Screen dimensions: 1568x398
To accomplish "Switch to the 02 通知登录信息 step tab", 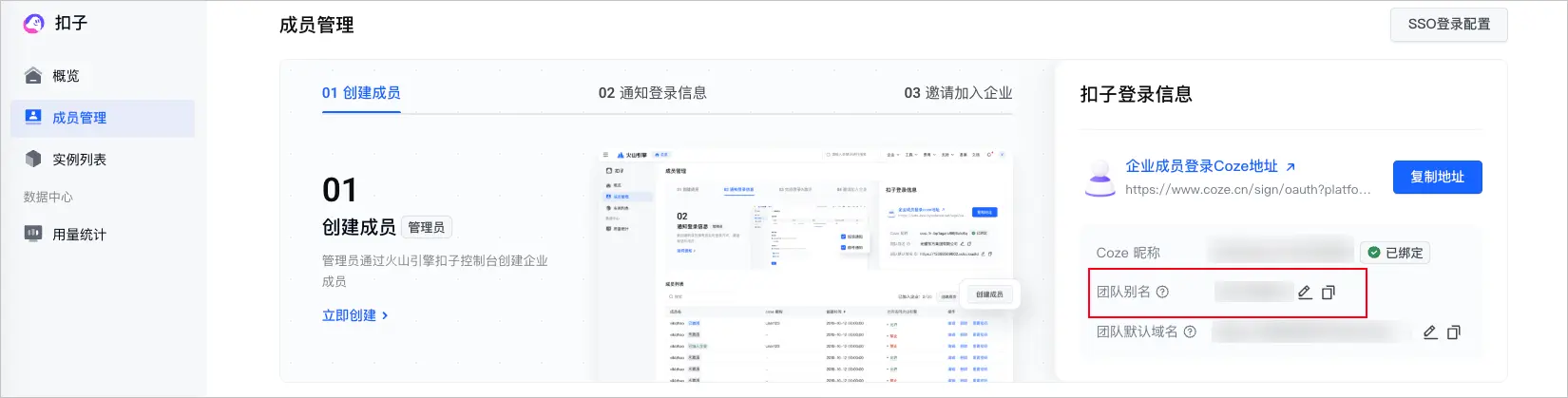I will (x=652, y=93).
